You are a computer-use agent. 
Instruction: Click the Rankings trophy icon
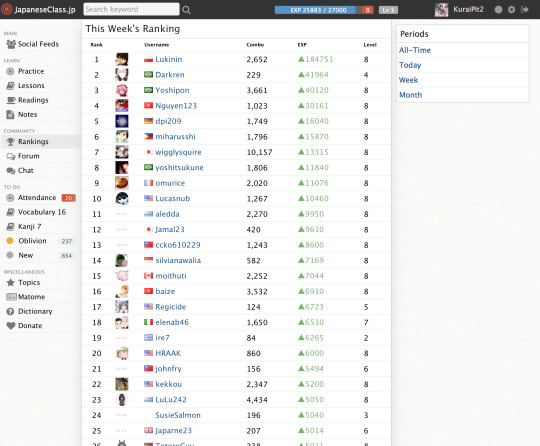11,142
